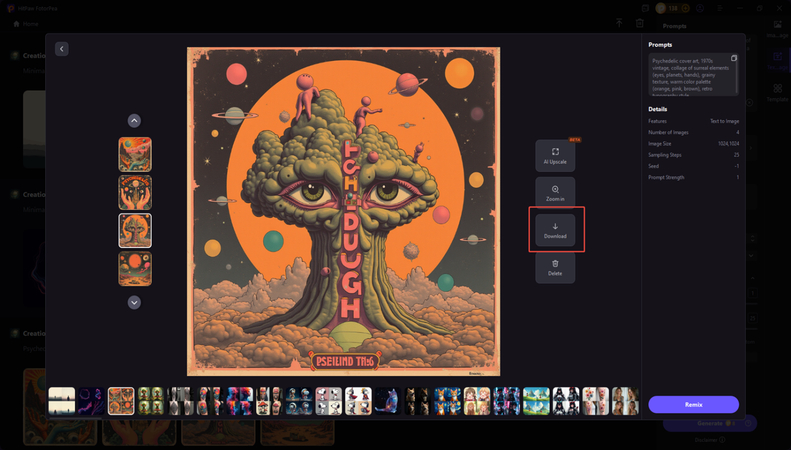Viewport: 791px width, 450px height.
Task: Download the generated image
Action: (555, 230)
